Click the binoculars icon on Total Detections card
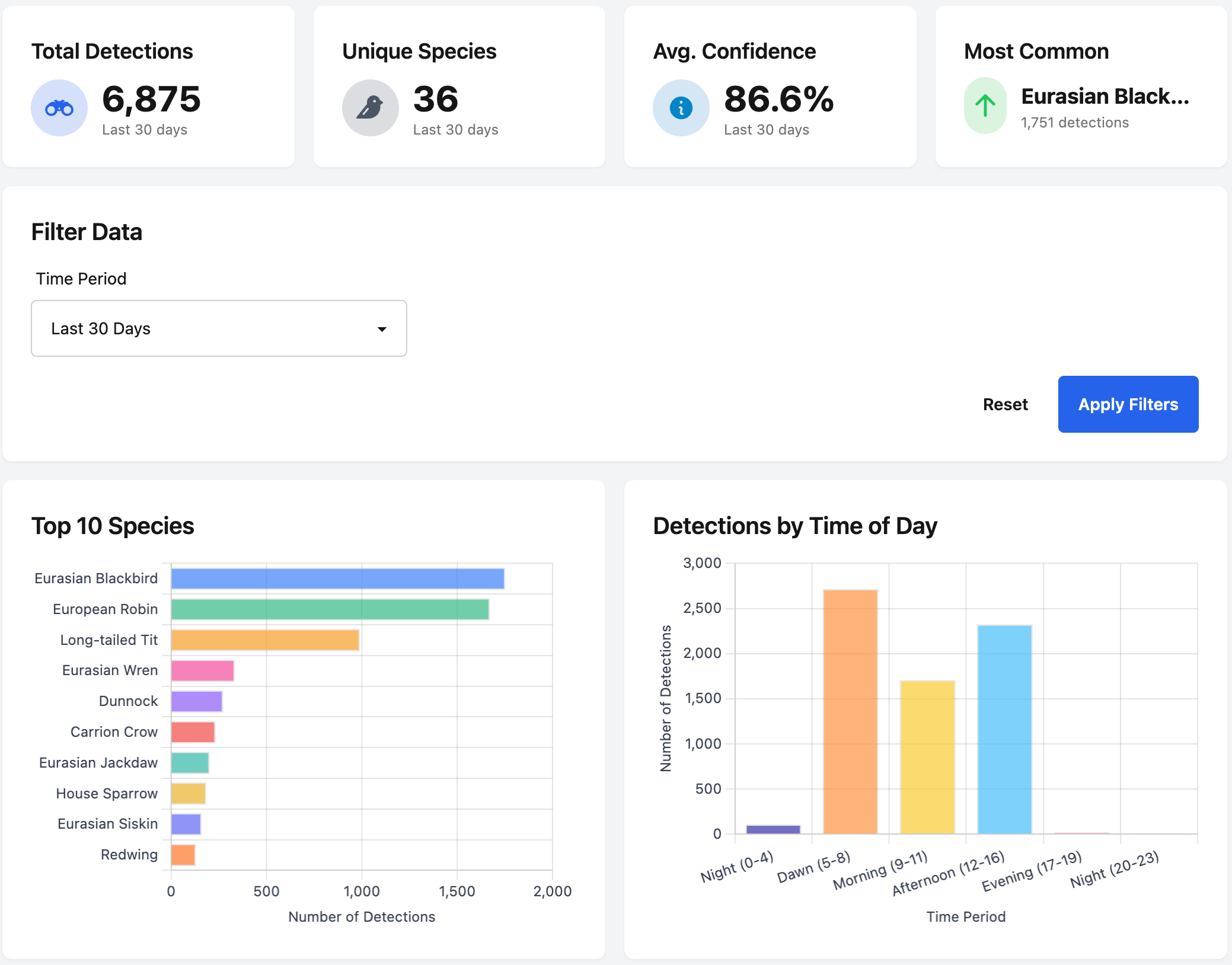 (x=59, y=107)
